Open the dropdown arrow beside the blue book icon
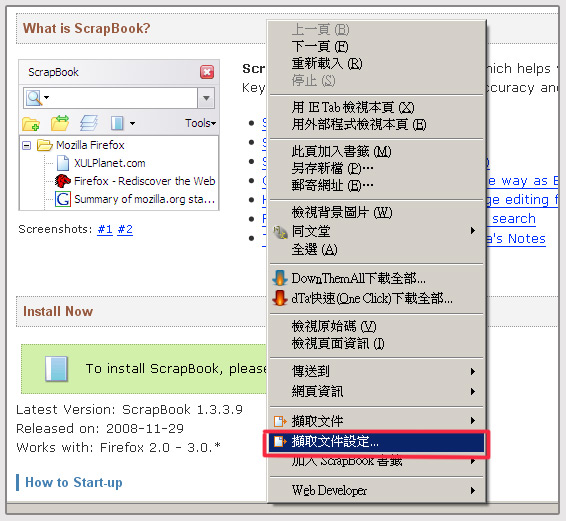The image size is (566, 521). tap(132, 123)
